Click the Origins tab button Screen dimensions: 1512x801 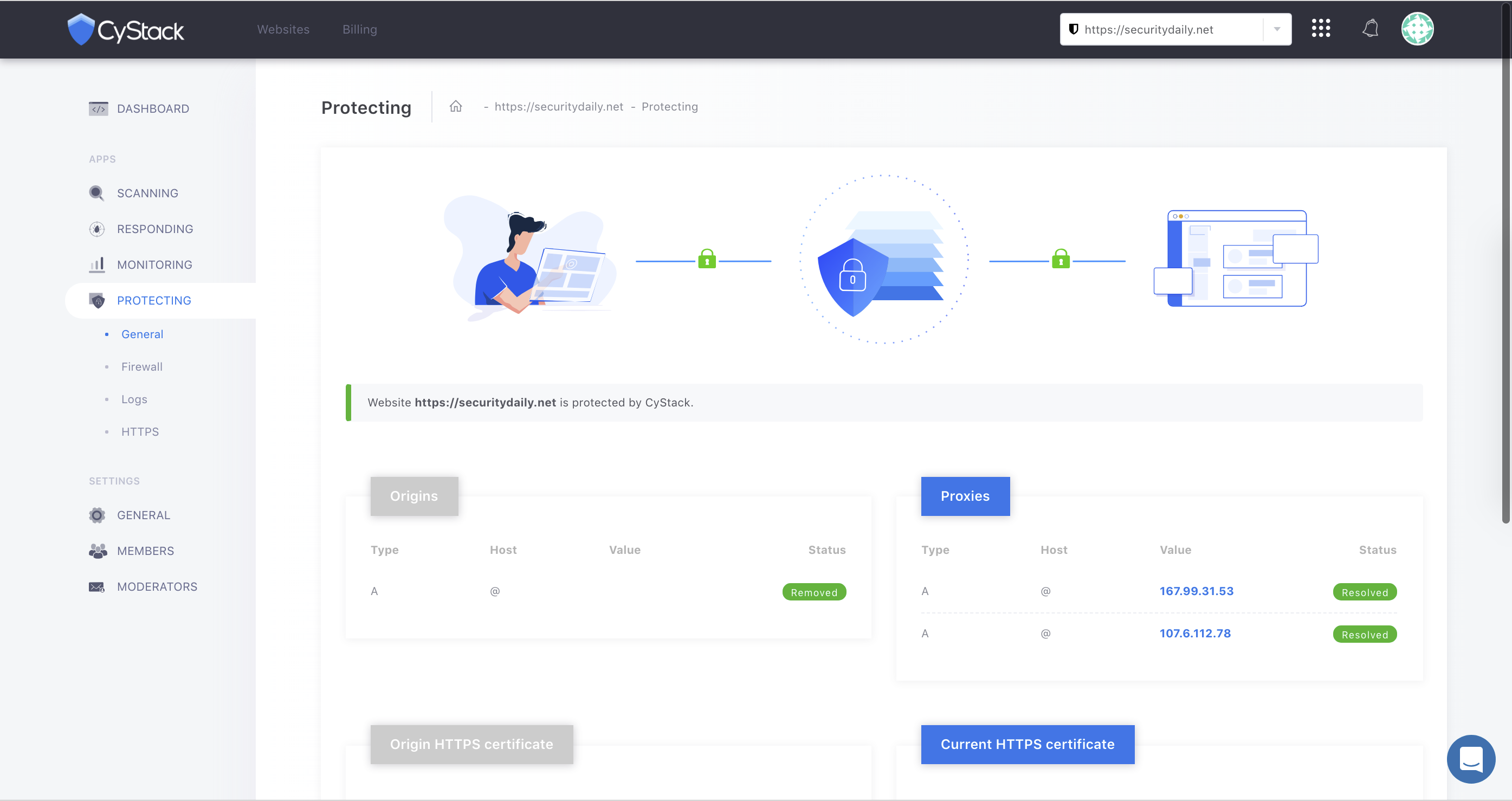tap(414, 496)
